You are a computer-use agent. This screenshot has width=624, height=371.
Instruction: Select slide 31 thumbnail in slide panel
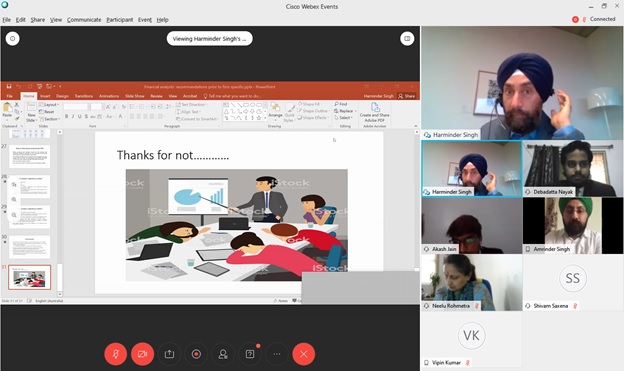click(x=30, y=277)
